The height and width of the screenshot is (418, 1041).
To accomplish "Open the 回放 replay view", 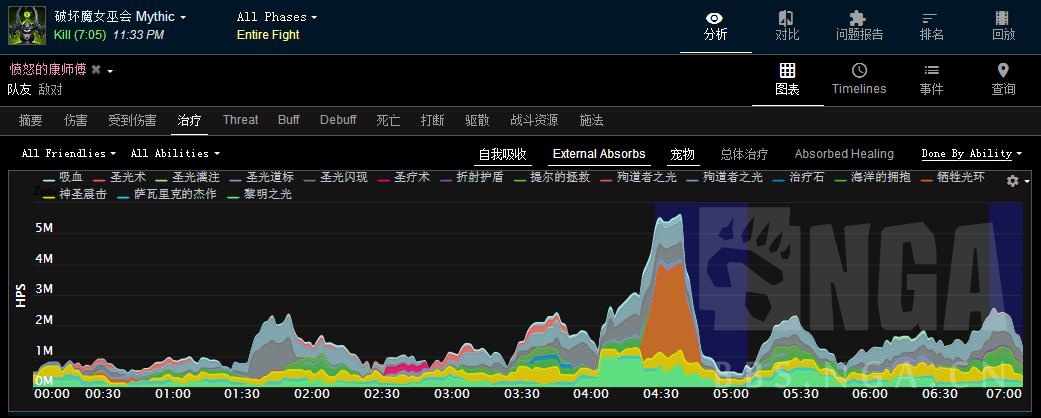I will (x=1003, y=27).
